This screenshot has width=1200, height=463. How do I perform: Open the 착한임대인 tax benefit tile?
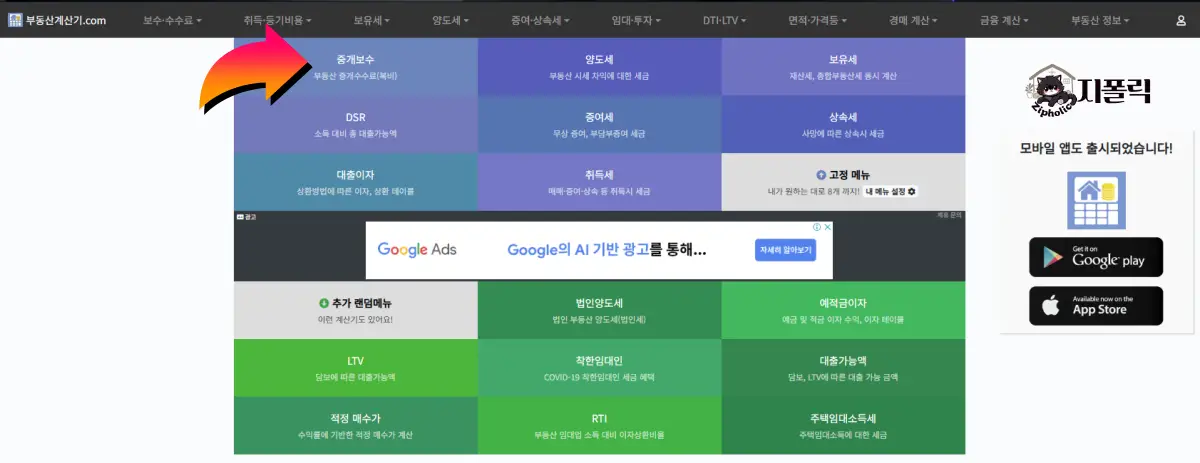[599, 368]
